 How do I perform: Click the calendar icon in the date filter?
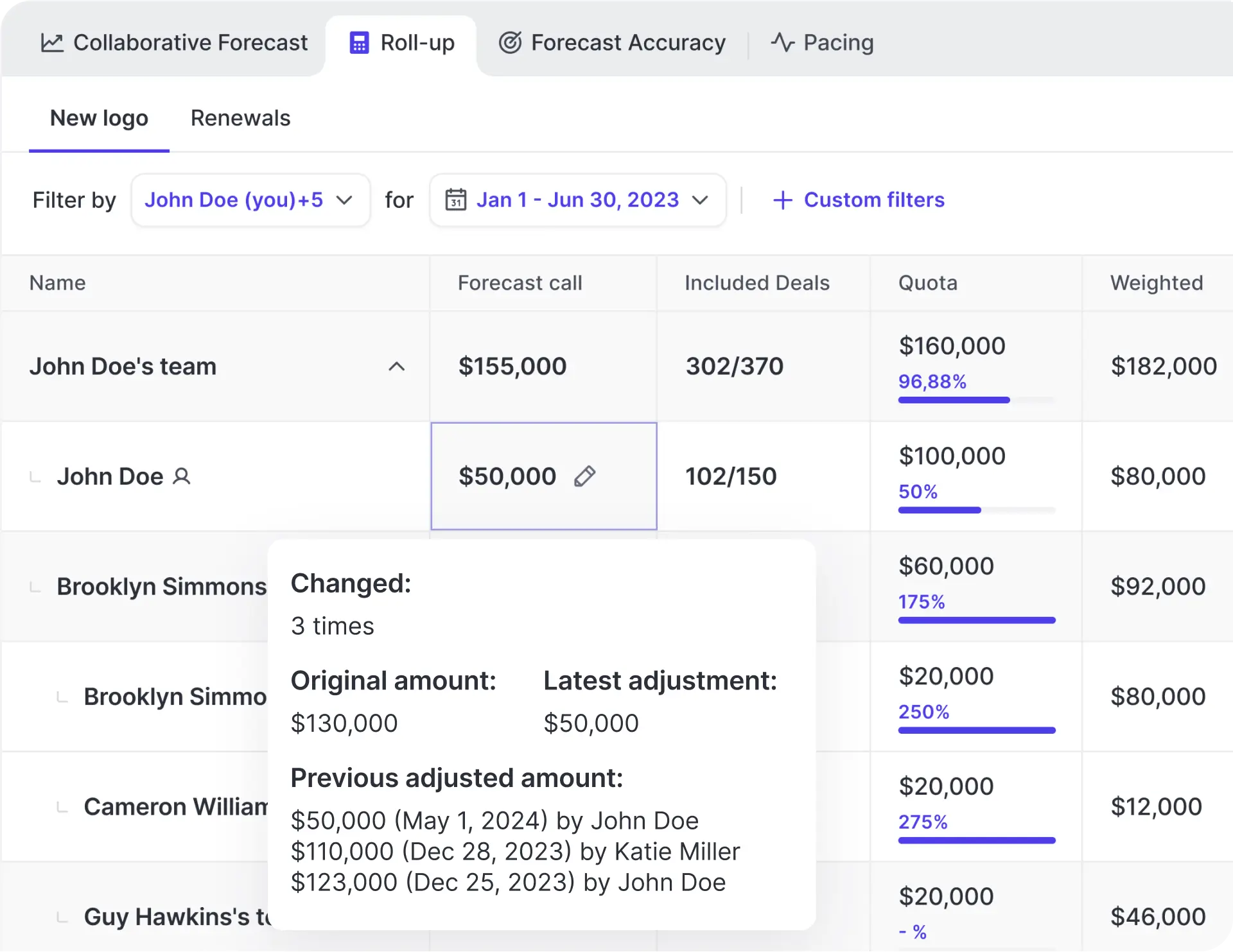pos(456,200)
